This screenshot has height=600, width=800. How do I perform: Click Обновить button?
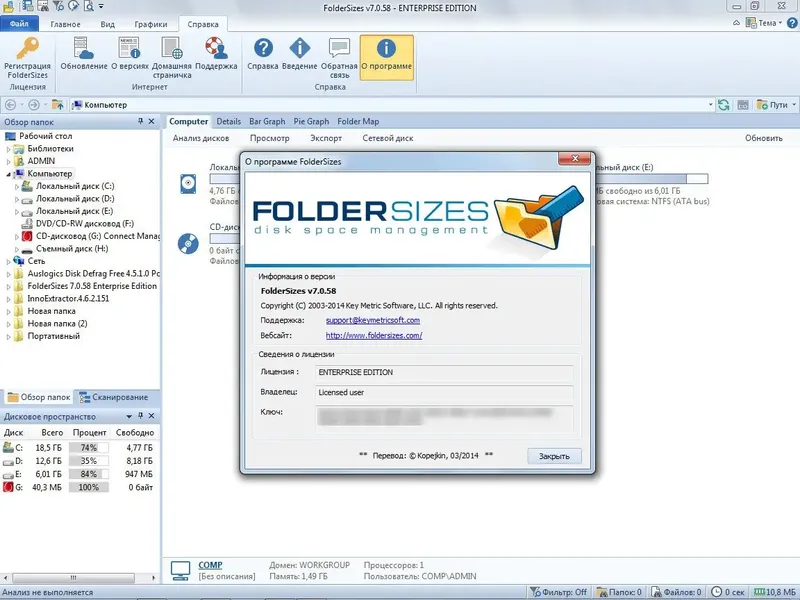tap(763, 138)
